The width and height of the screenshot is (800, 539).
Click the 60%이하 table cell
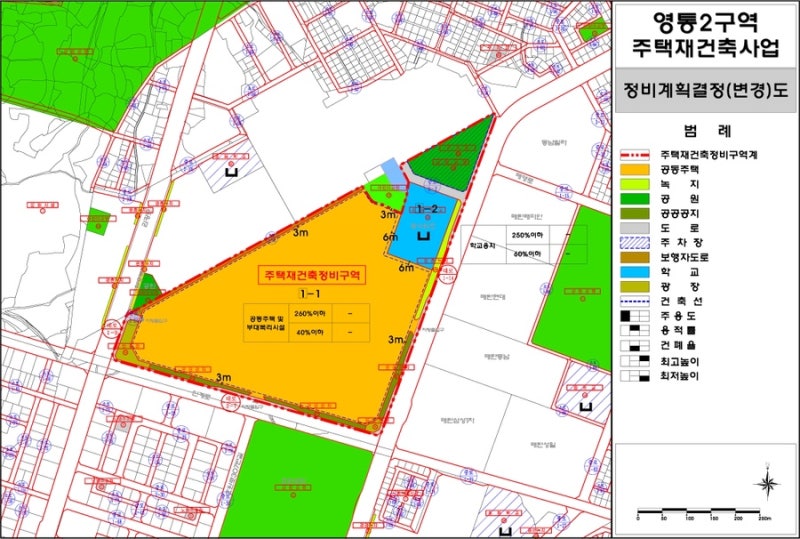(x=528, y=254)
